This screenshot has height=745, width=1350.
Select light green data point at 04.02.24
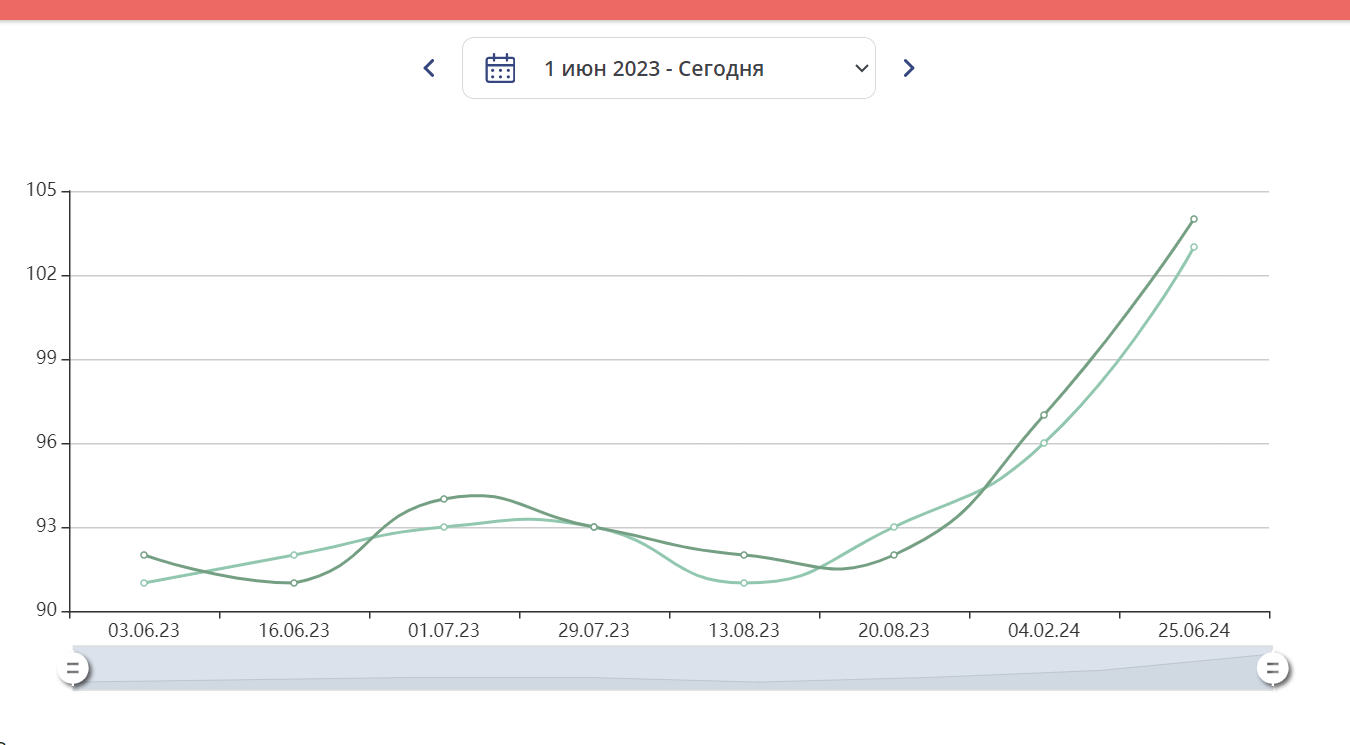click(1044, 443)
